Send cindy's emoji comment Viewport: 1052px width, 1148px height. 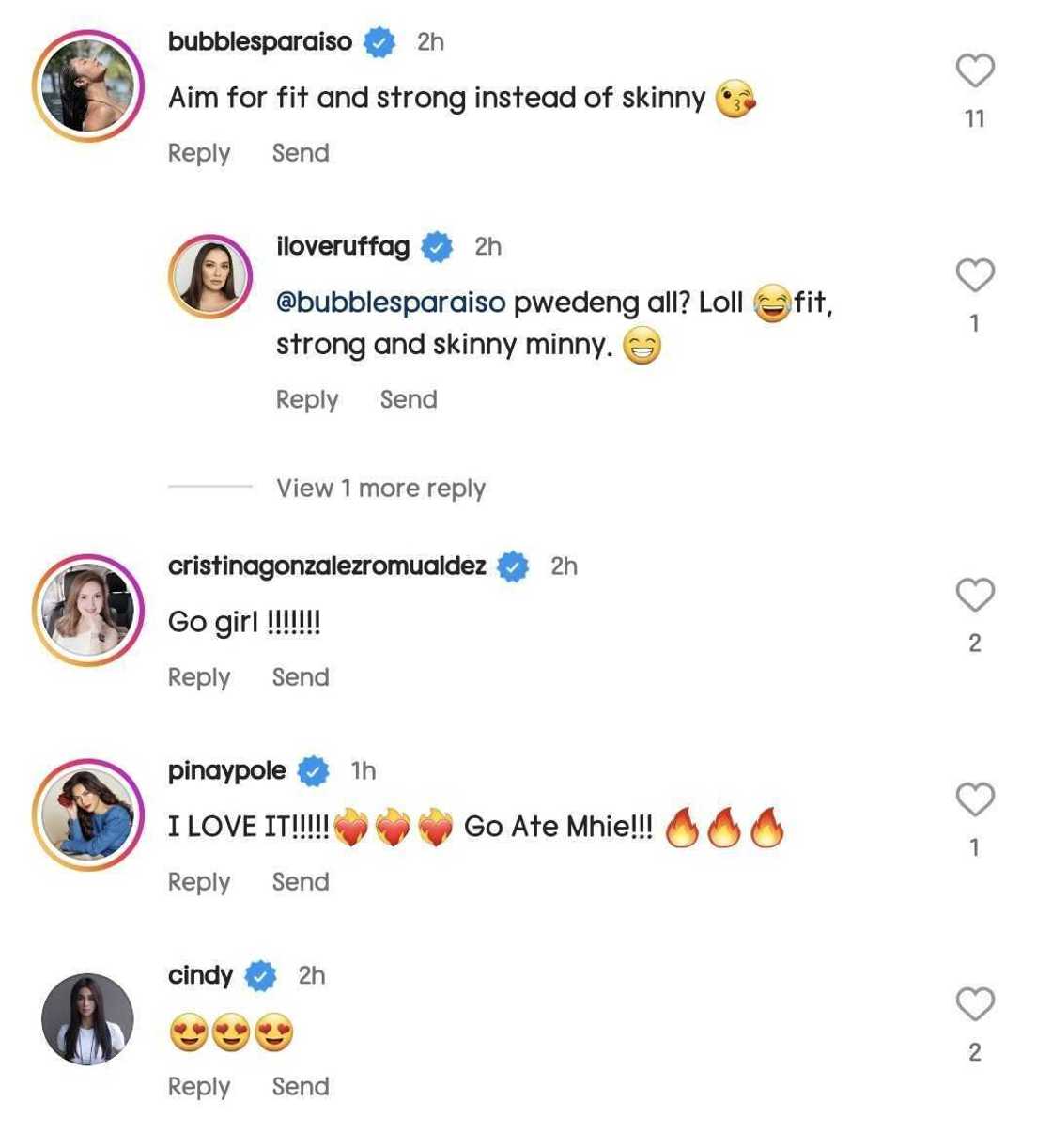tap(301, 1087)
